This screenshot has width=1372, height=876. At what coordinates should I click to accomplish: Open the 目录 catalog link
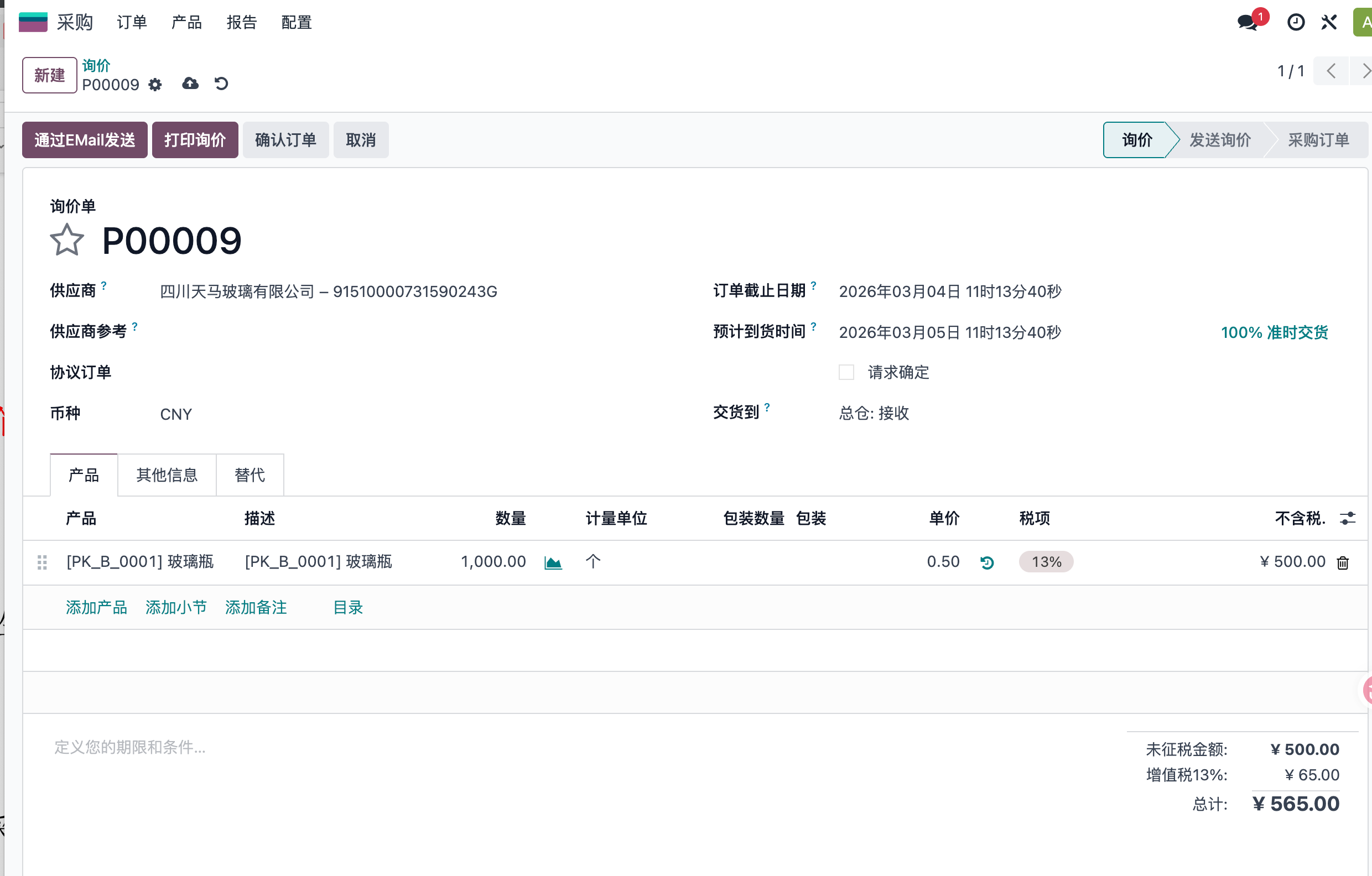347,608
